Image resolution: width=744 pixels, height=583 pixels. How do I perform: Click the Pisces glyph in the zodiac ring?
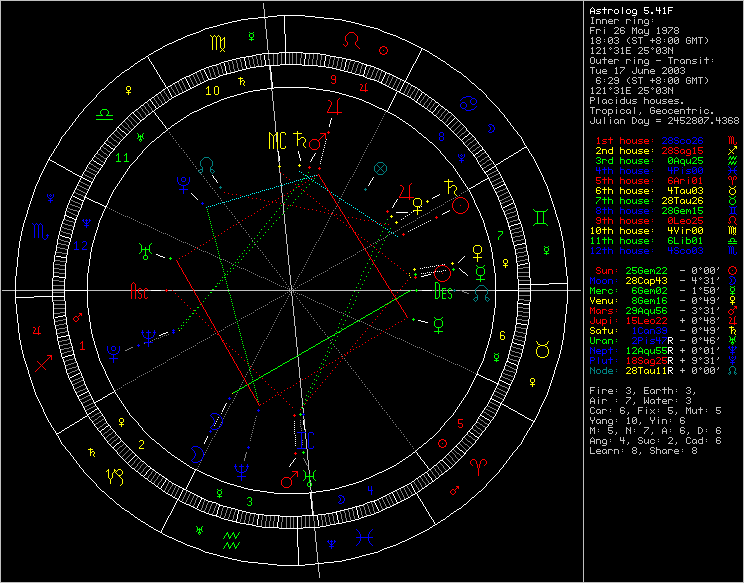(367, 537)
